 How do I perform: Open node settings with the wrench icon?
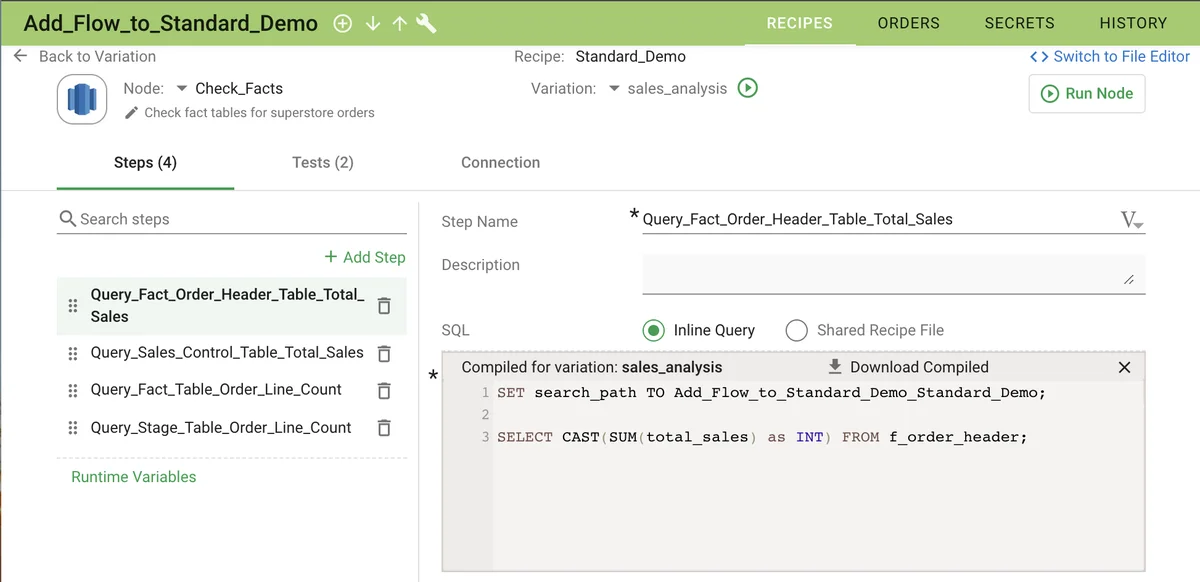[x=426, y=22]
